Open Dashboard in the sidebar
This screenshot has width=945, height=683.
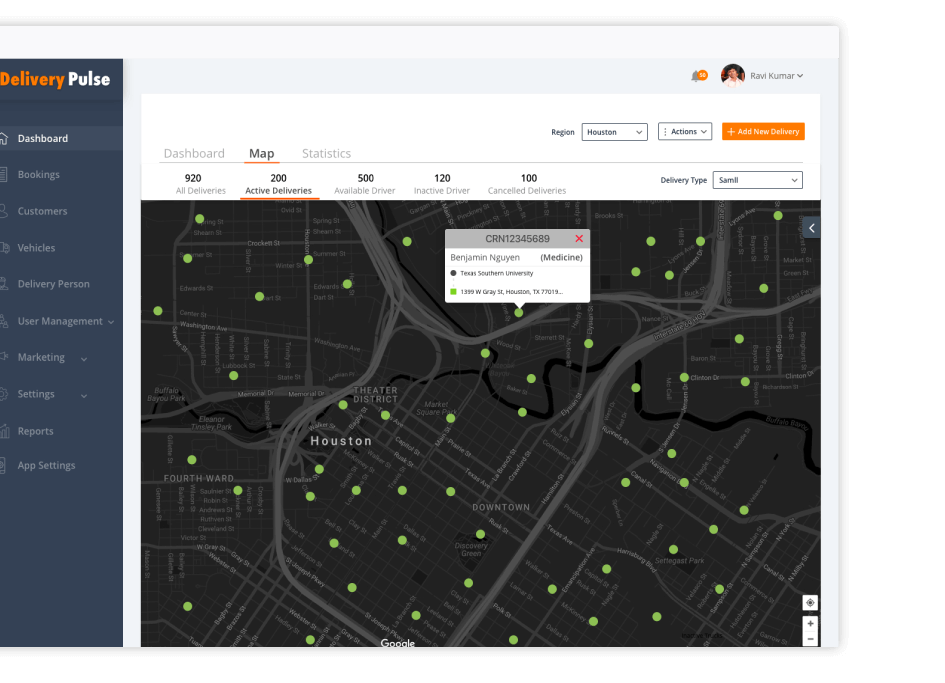point(43,139)
